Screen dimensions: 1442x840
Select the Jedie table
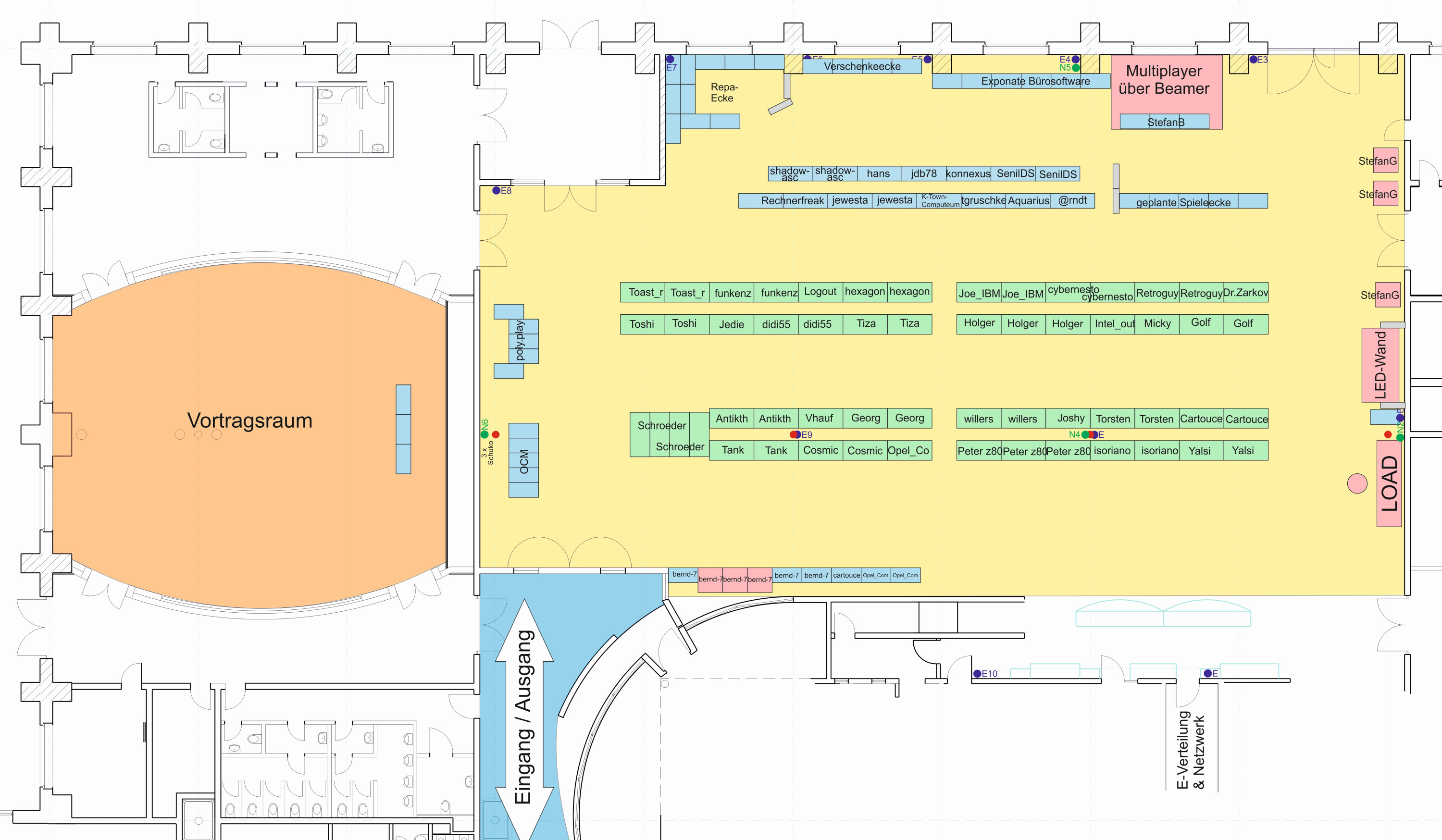click(x=731, y=324)
